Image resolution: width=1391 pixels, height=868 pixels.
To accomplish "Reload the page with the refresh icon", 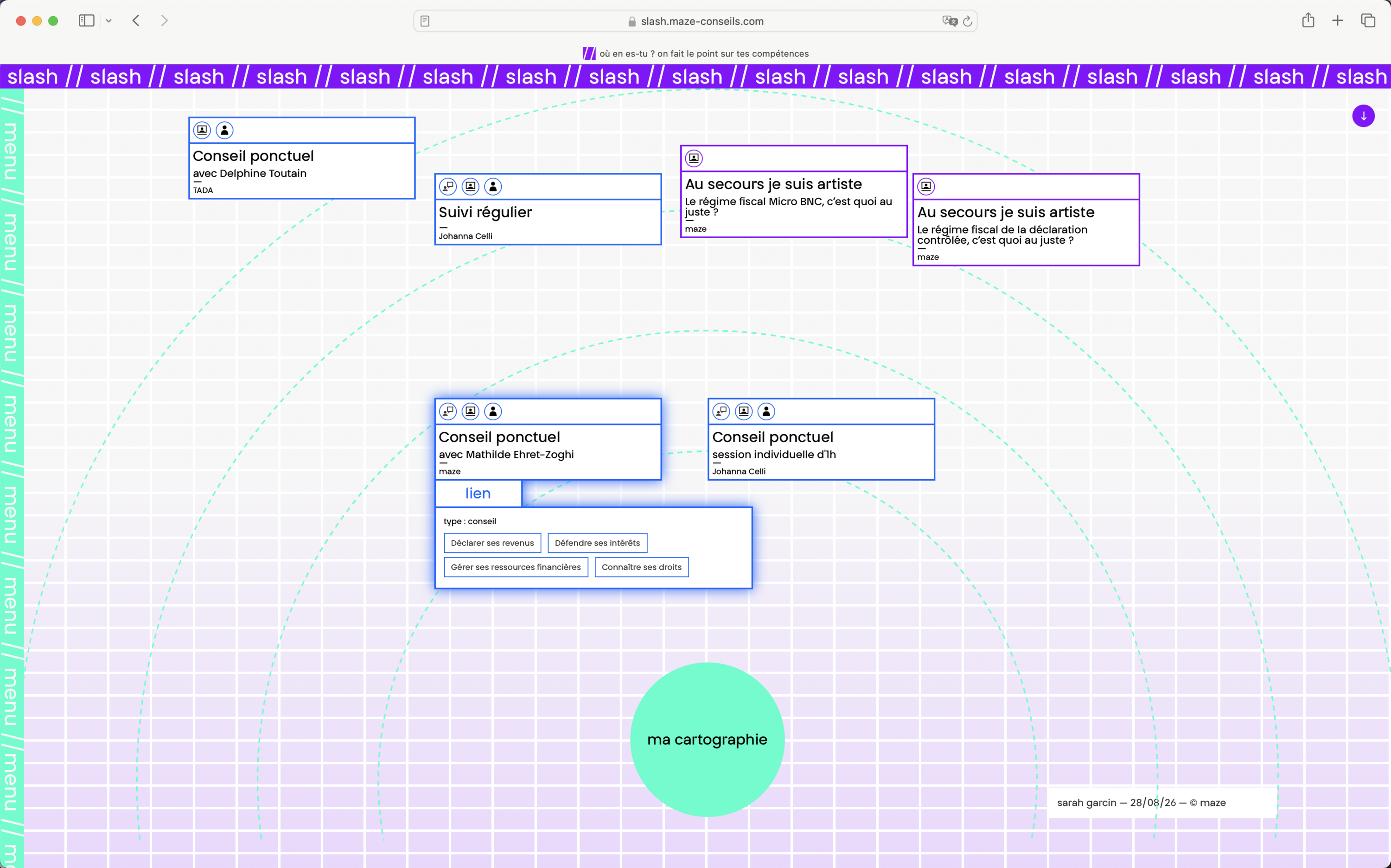I will coord(968,21).
